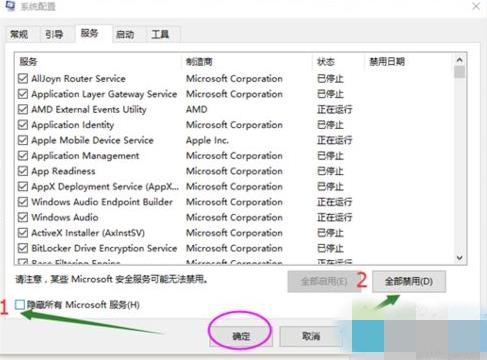Screen dimensions: 487x360
Task: Click the 全部禁用(D) button
Action: 409,282
